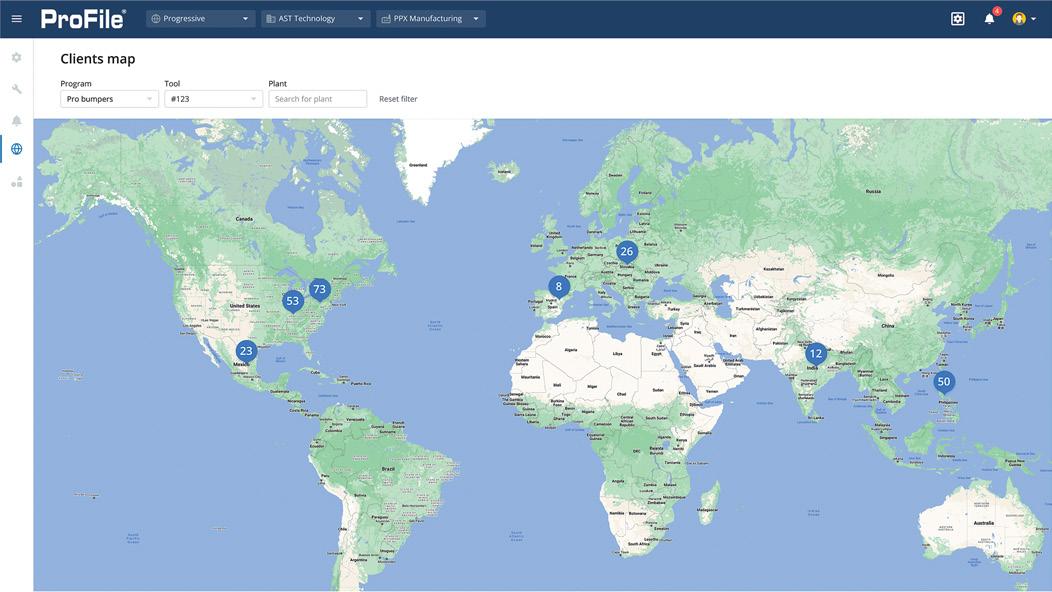Select map cluster marker 50 near Philippines
The image size is (1052, 592).
coord(944,382)
